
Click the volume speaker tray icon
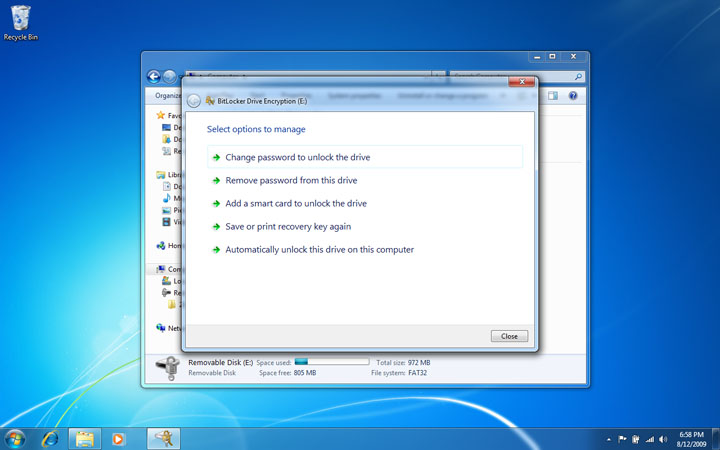[x=663, y=439]
